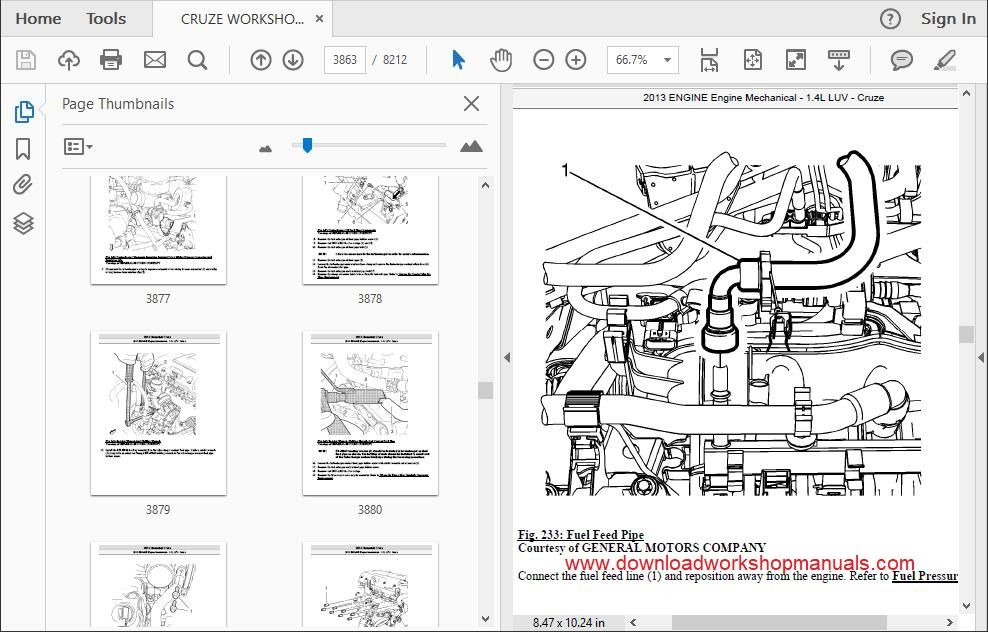Click document horizontal scroll left arrow
The image size is (988, 632).
click(x=633, y=623)
